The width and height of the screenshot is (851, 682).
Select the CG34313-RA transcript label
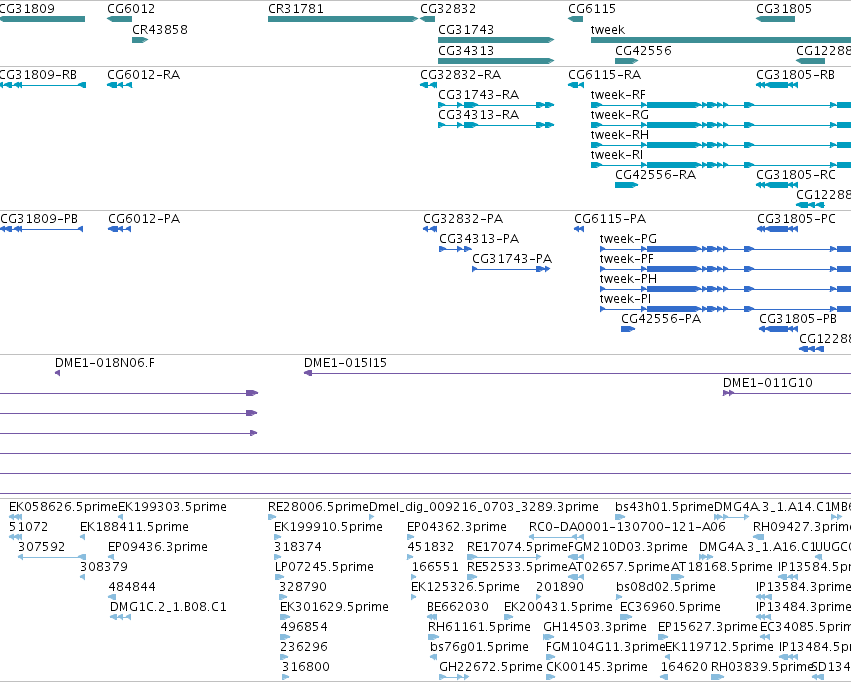478,115
